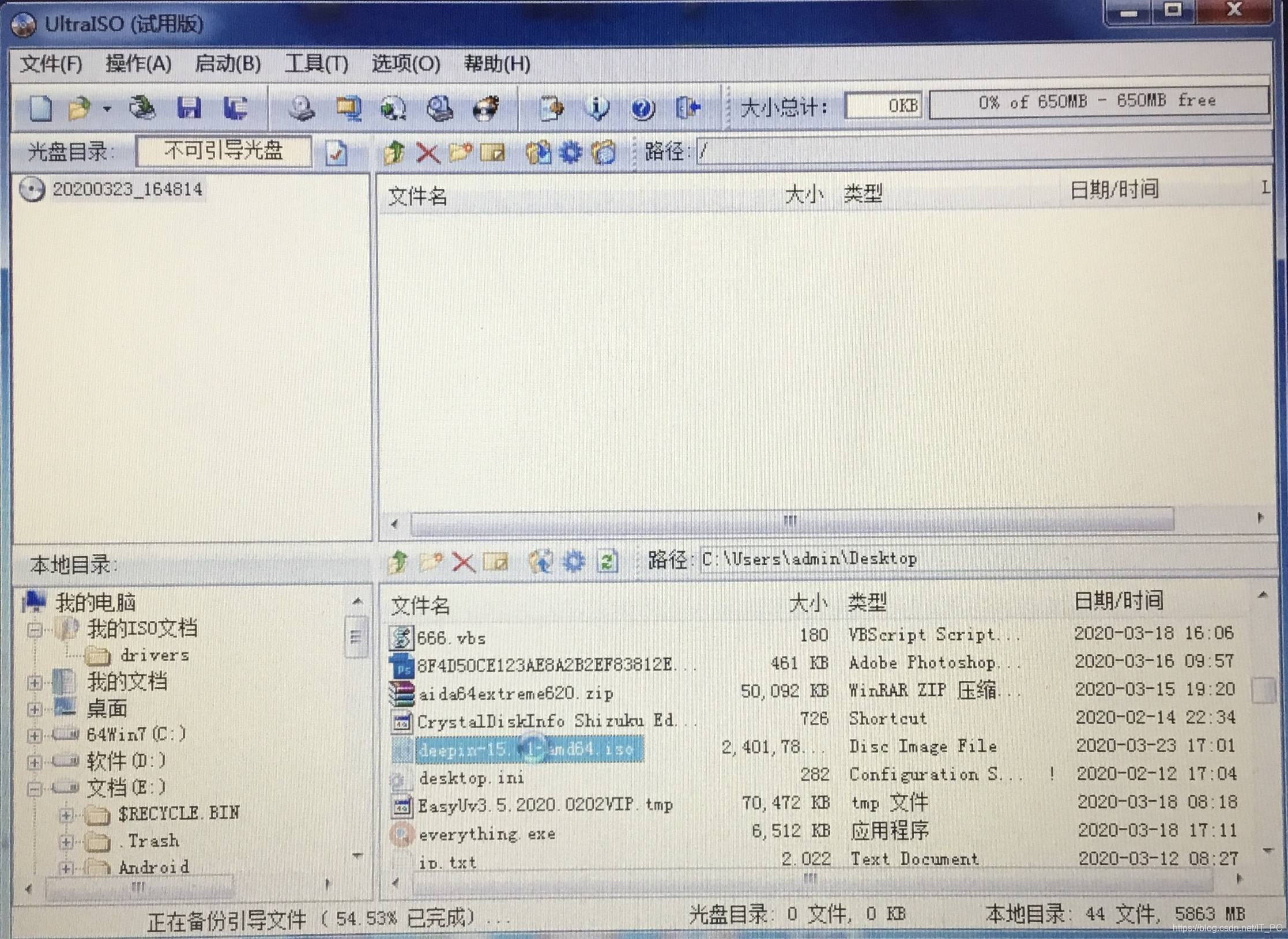The image size is (1288, 939).
Task: Click the dropdown arrow next to Open icon
Action: 107,110
